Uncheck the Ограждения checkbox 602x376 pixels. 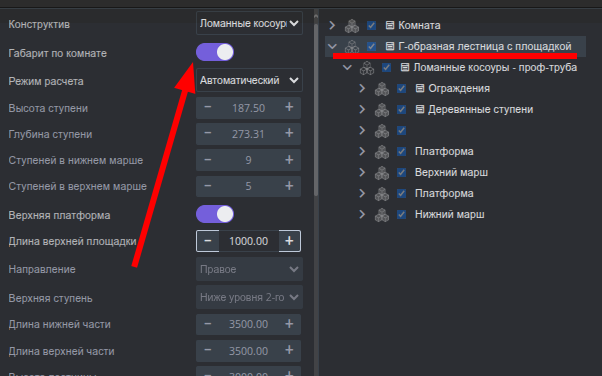pyautogui.click(x=402, y=88)
